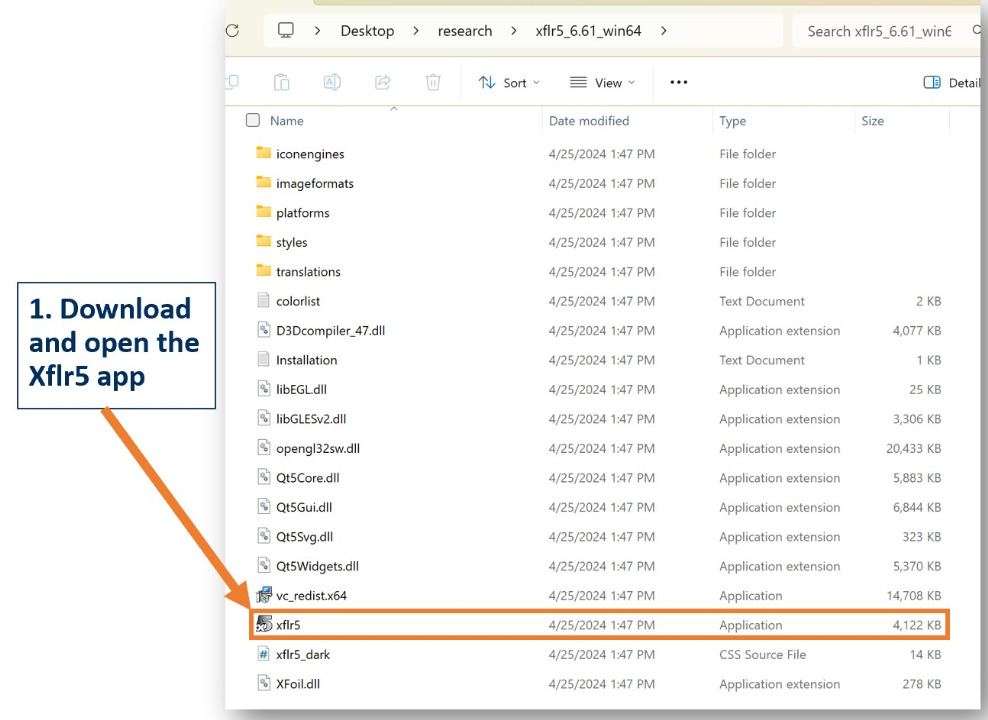Click the This PC monitor icon
This screenshot has height=720, width=988.
[287, 31]
